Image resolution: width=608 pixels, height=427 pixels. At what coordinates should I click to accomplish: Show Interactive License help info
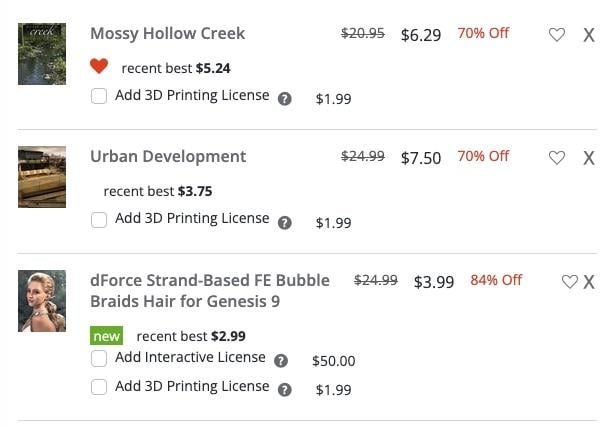point(281,361)
